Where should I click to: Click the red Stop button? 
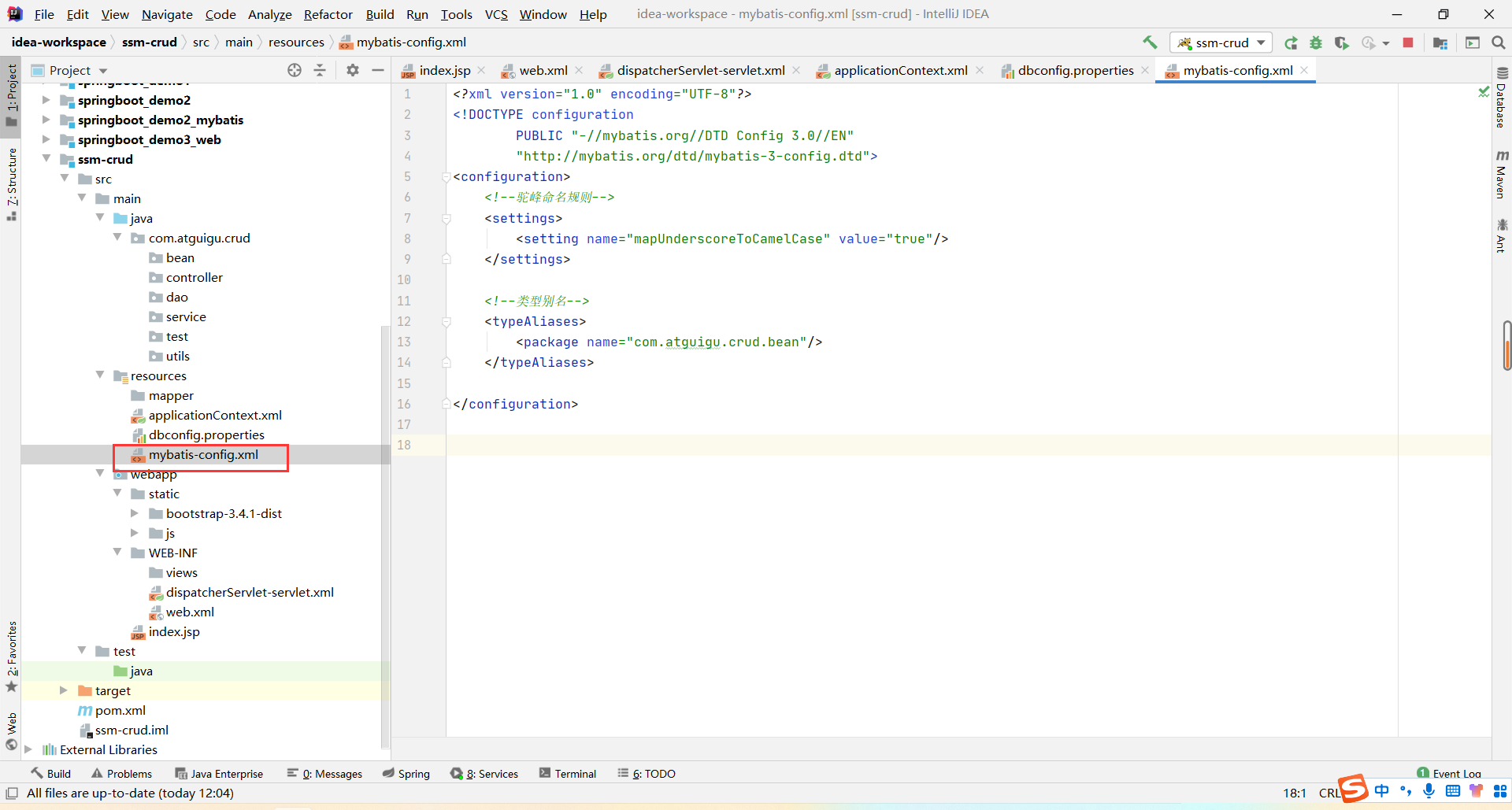[x=1408, y=43]
